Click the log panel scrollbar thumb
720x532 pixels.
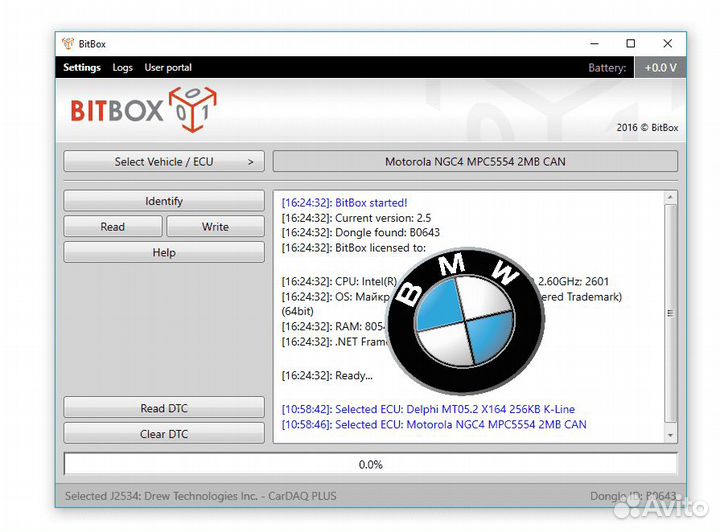(670, 313)
